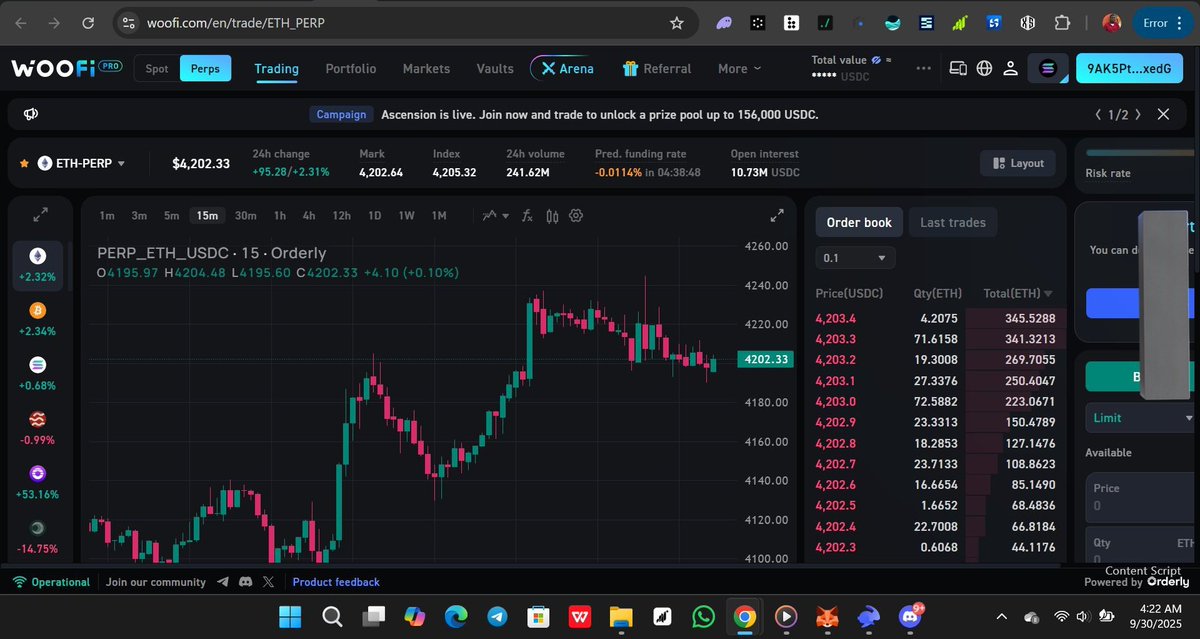The image size is (1200, 639).
Task: Select Bitcoin in the market sidebar
Action: coord(38,318)
